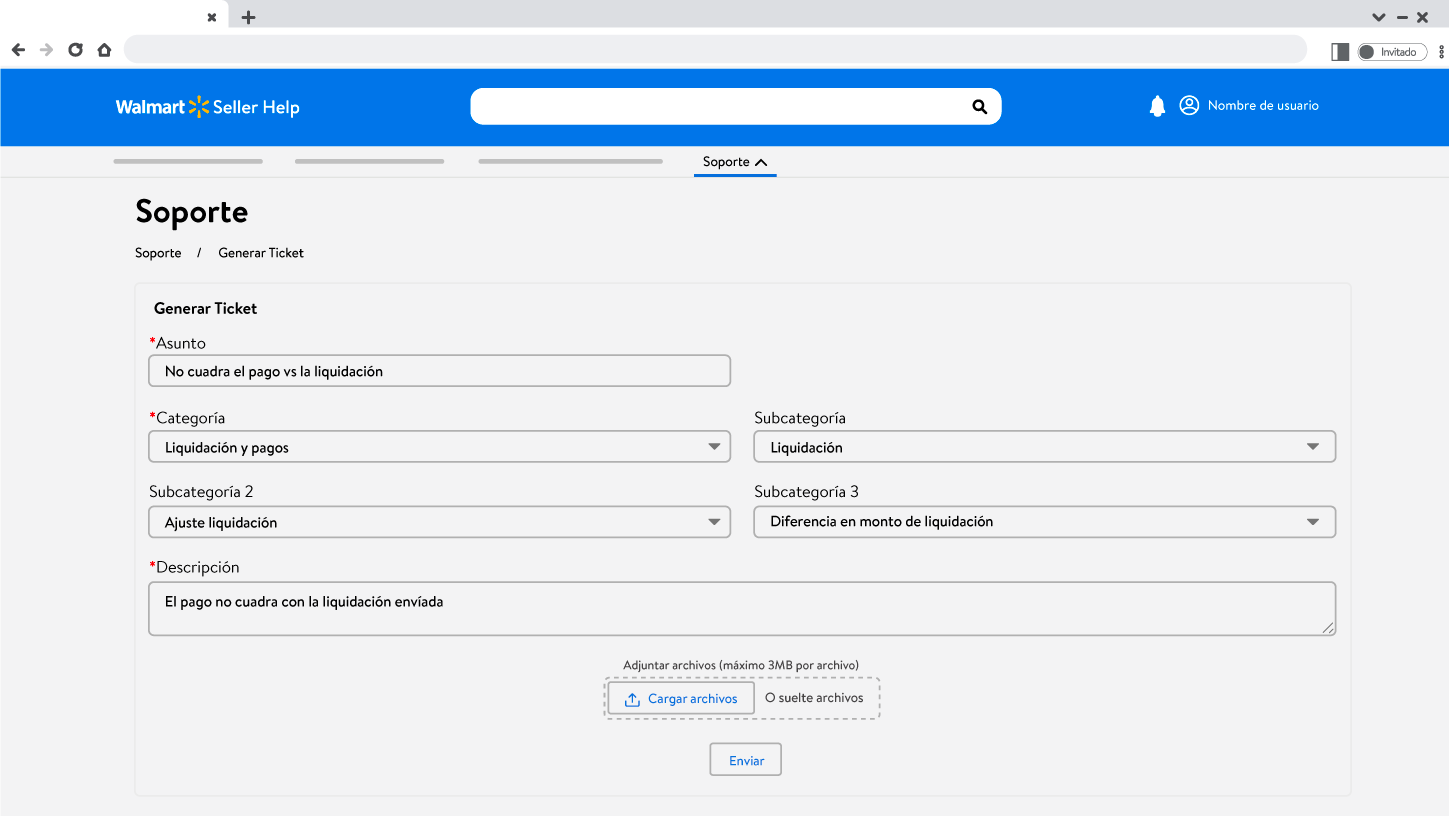
Task: Open the Subcategoría dropdown showing Liquidación
Action: click(x=1044, y=447)
